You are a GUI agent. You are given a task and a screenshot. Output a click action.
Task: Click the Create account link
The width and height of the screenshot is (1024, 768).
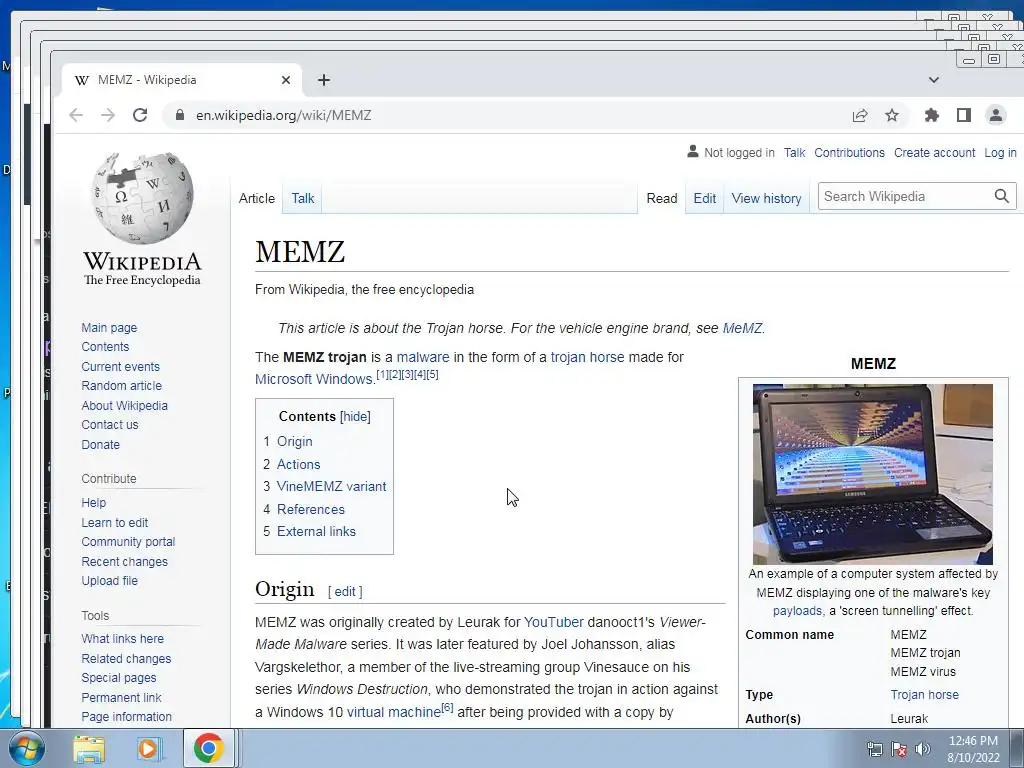coord(935,153)
